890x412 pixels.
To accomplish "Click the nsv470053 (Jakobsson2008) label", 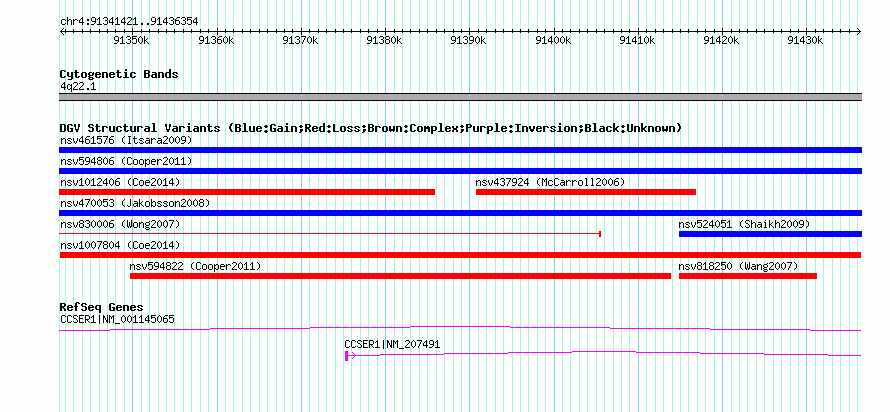I will click(135, 203).
